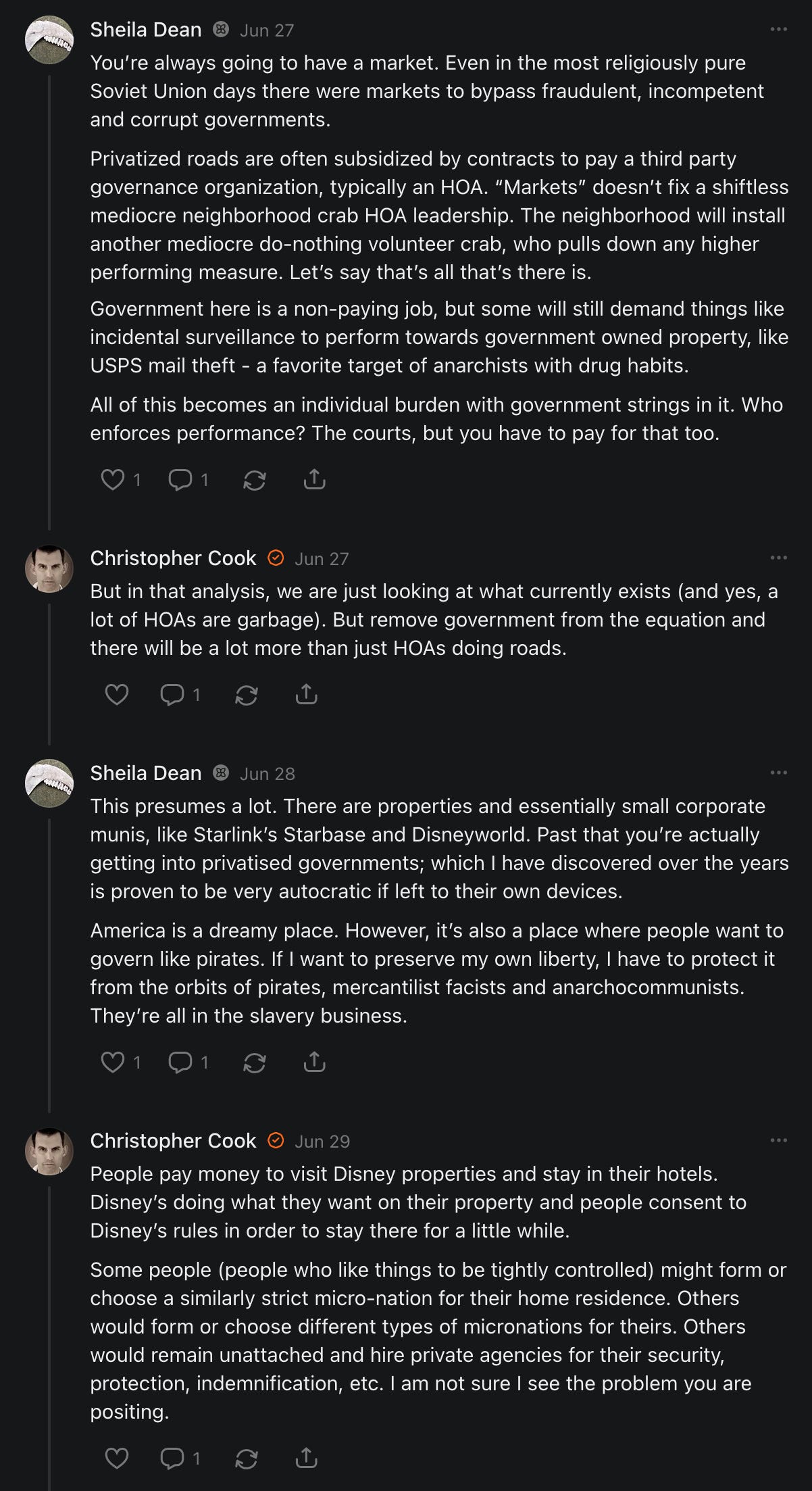812x1491 pixels.
Task: Click Christopher Cook's avatar on Jun 27 comment
Action: [49, 568]
